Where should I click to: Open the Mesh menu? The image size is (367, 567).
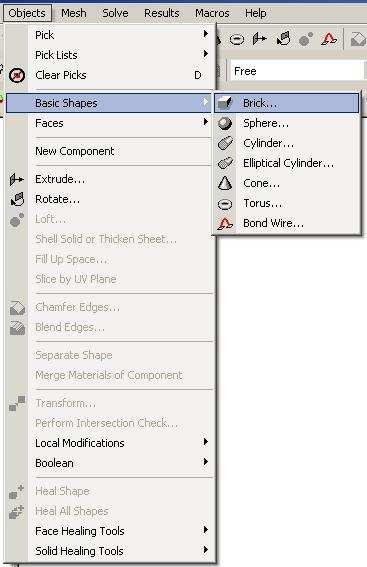coord(74,13)
